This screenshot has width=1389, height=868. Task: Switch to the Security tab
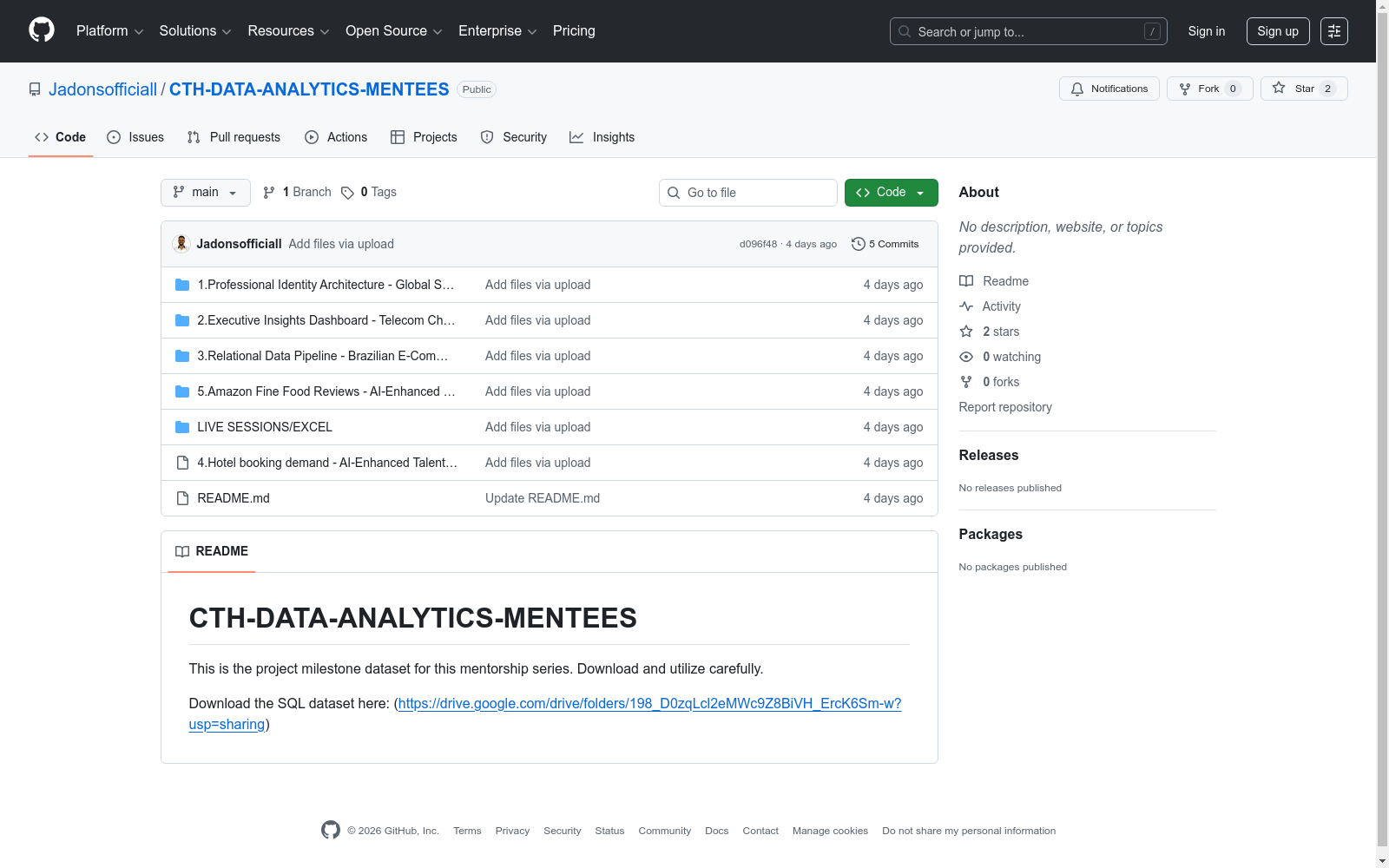click(x=514, y=137)
